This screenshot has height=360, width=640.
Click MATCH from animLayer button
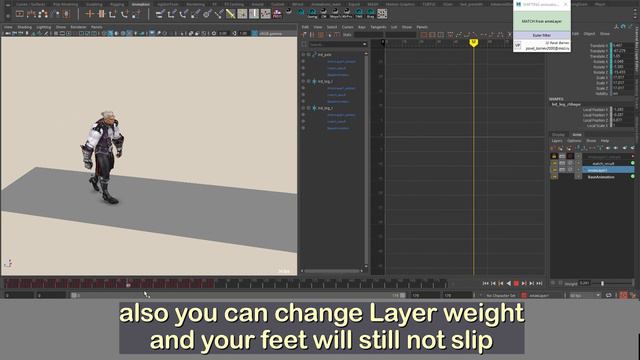point(542,21)
